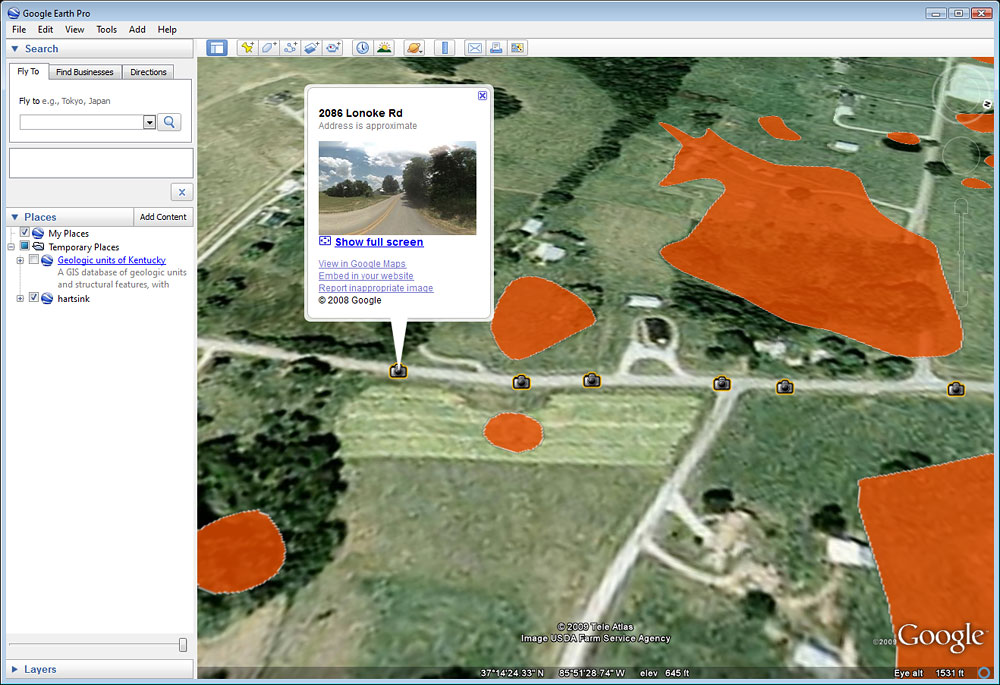The width and height of the screenshot is (1000, 685).
Task: Open the Add menu
Action: point(137,29)
